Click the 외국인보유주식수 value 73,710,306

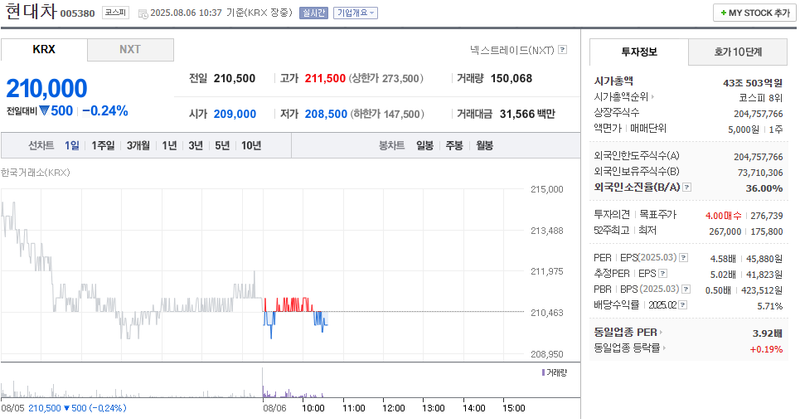pos(760,172)
